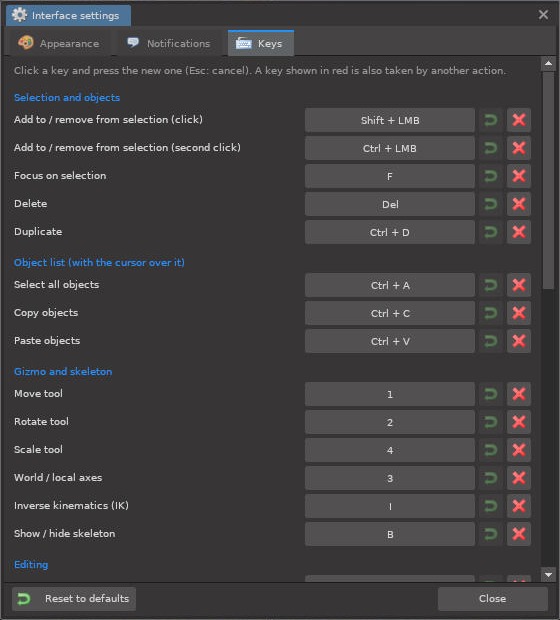Clear the Scale tool shortcut

[x=519, y=450]
